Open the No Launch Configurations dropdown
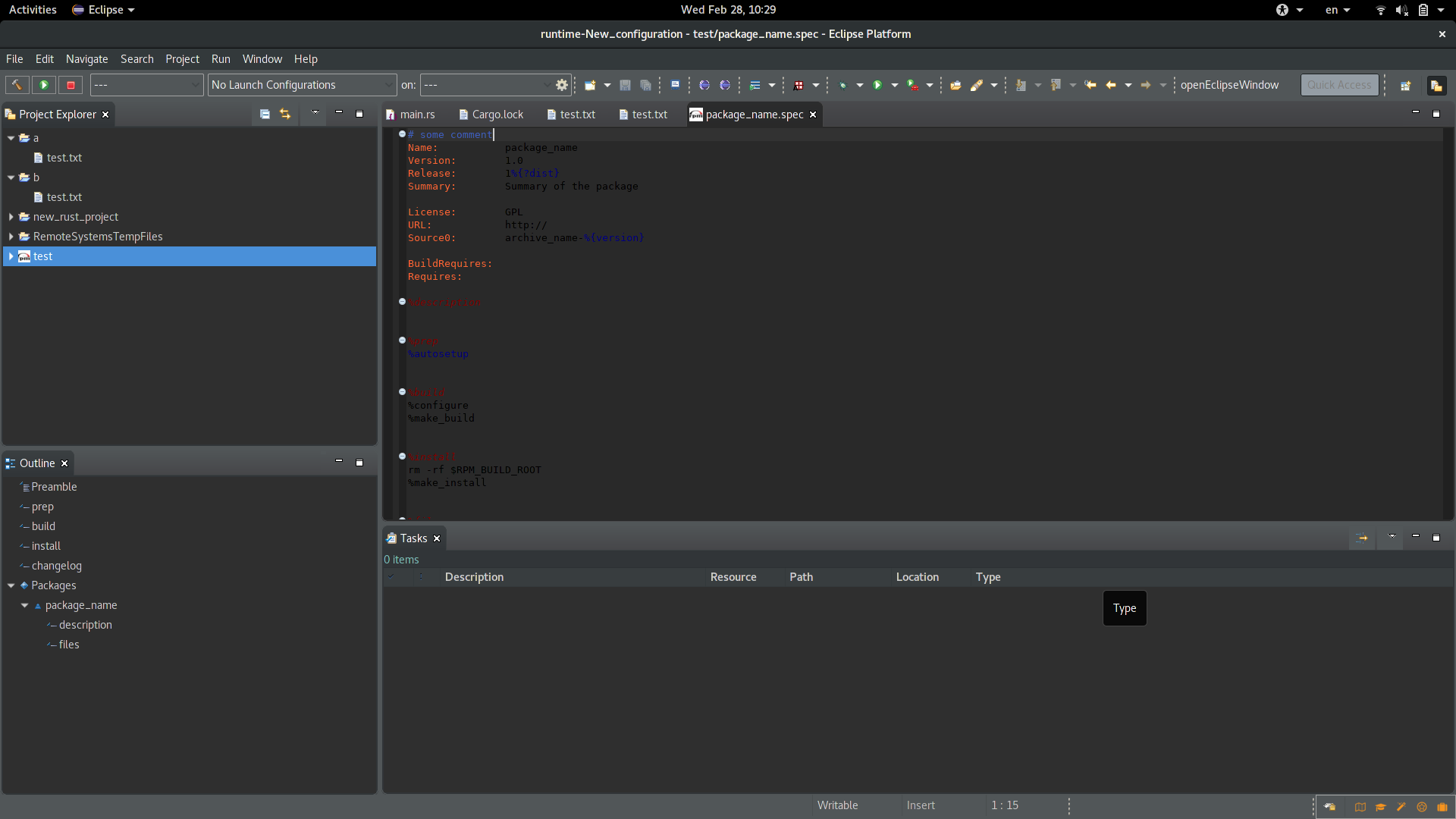The width and height of the screenshot is (1456, 819). [302, 85]
